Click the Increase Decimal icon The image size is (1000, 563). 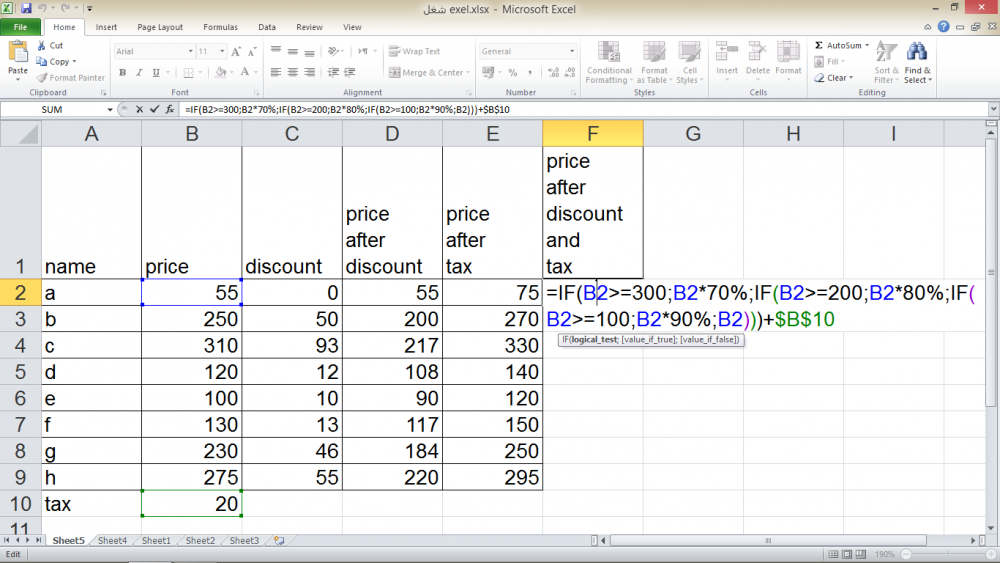pos(553,73)
